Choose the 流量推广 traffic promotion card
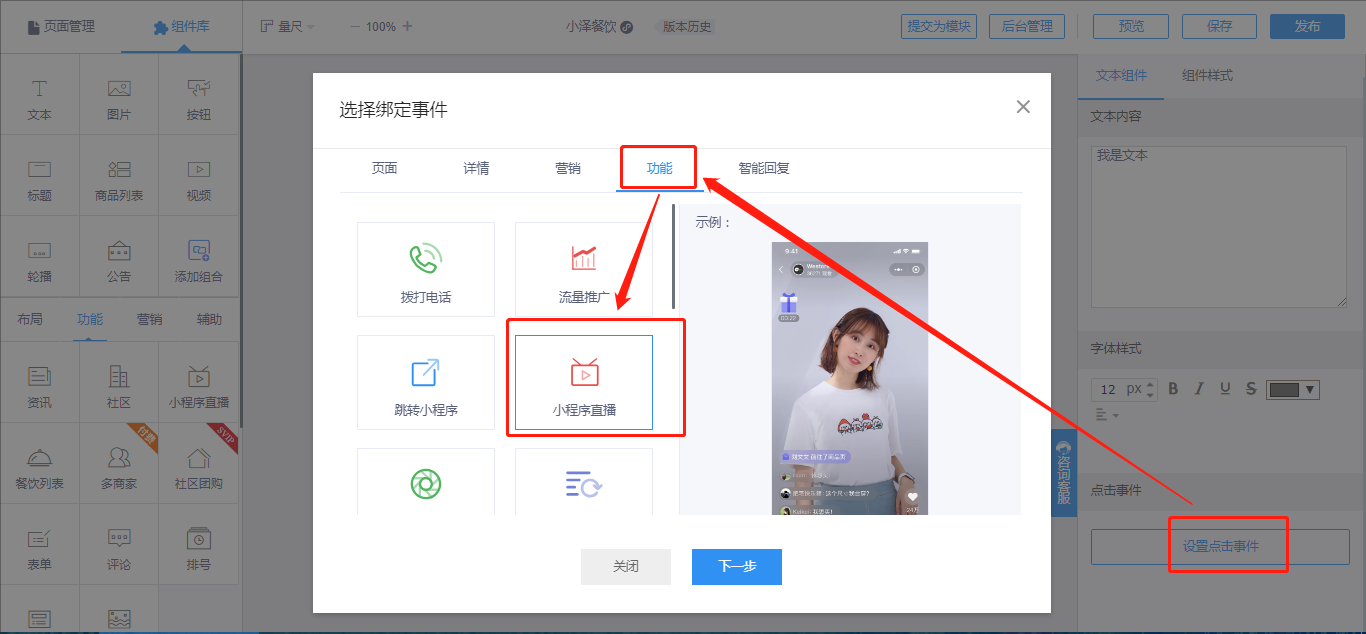The width and height of the screenshot is (1366, 634). click(583, 269)
